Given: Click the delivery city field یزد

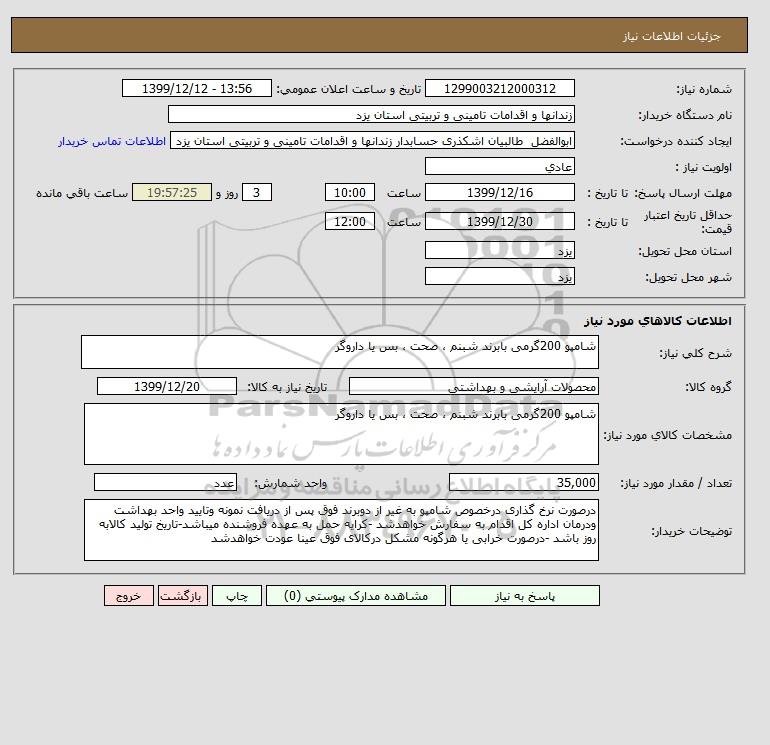Looking at the screenshot, I should tap(500, 276).
